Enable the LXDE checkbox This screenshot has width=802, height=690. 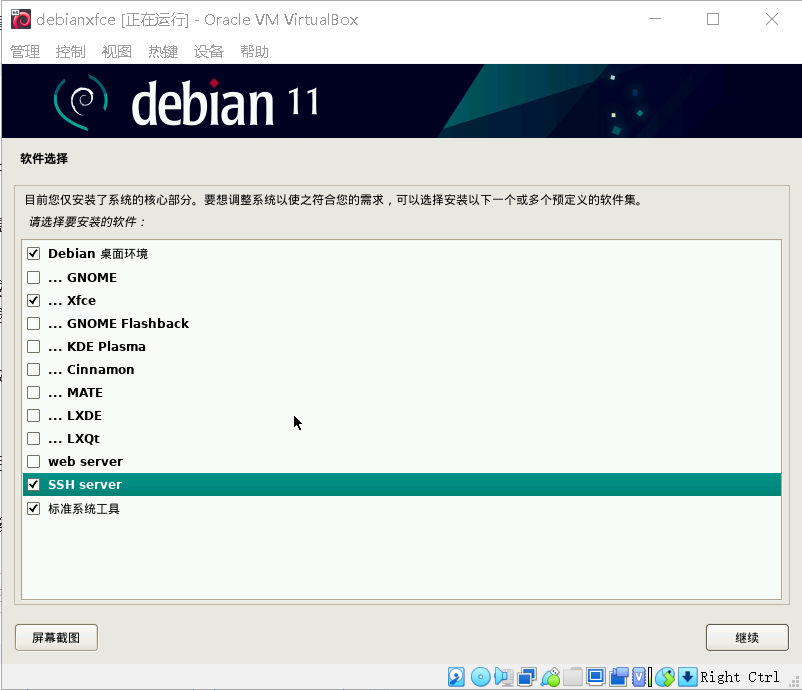(34, 415)
